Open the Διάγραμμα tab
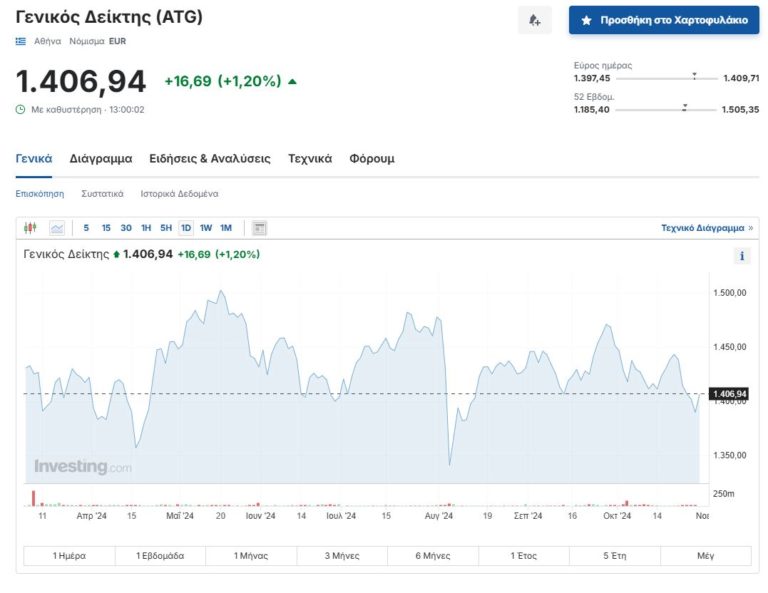This screenshot has width=768, height=593. [100, 158]
